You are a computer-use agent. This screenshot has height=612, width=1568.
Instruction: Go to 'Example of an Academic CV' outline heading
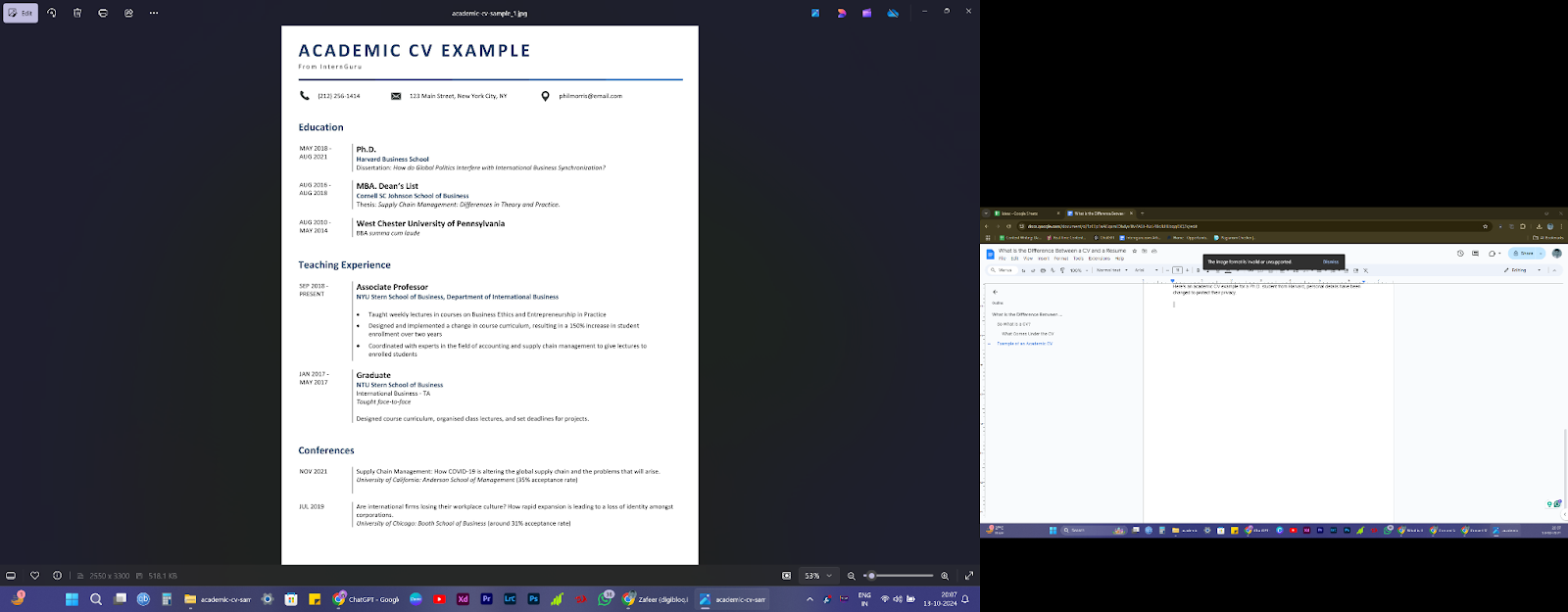(x=1025, y=344)
